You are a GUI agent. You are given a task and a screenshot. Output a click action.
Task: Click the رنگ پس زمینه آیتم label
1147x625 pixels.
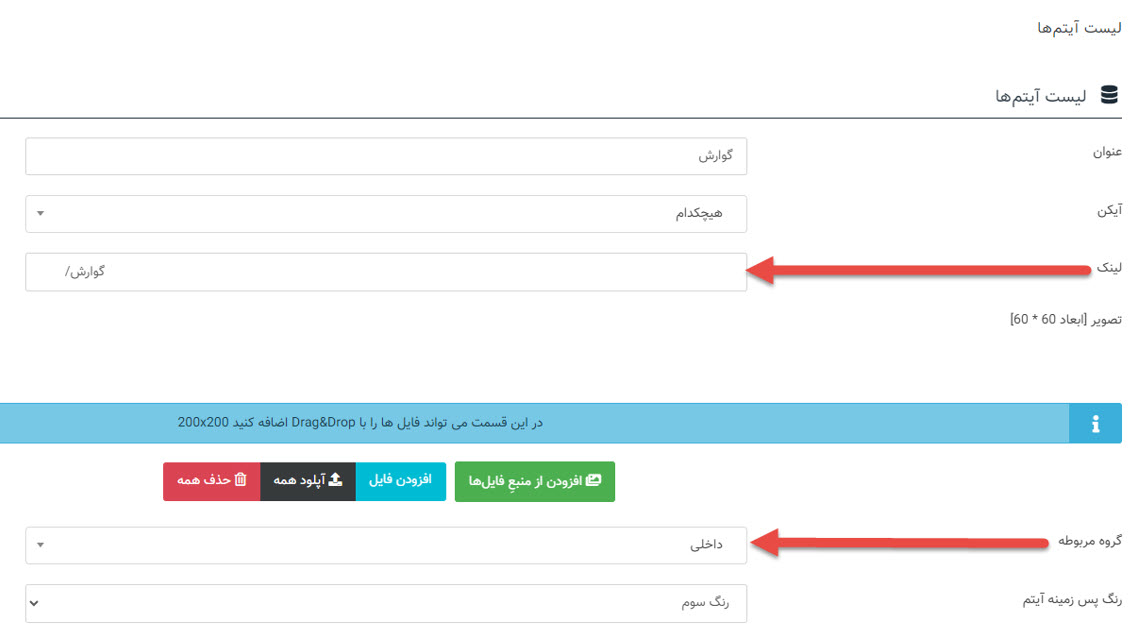[x=1071, y=600]
